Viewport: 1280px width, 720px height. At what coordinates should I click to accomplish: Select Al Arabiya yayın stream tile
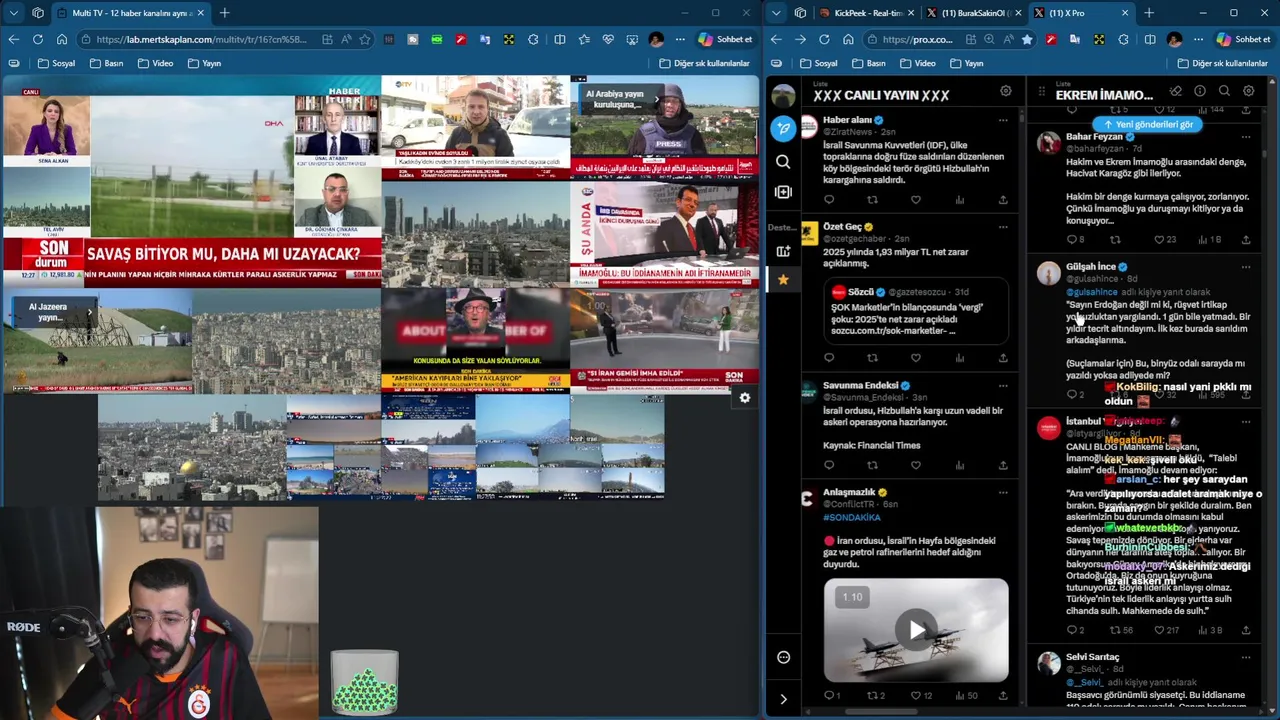[664, 128]
